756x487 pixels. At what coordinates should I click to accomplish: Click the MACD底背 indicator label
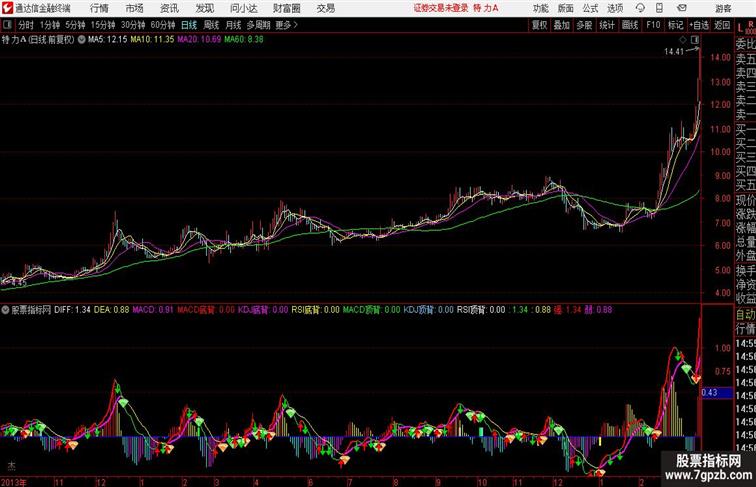(196, 310)
